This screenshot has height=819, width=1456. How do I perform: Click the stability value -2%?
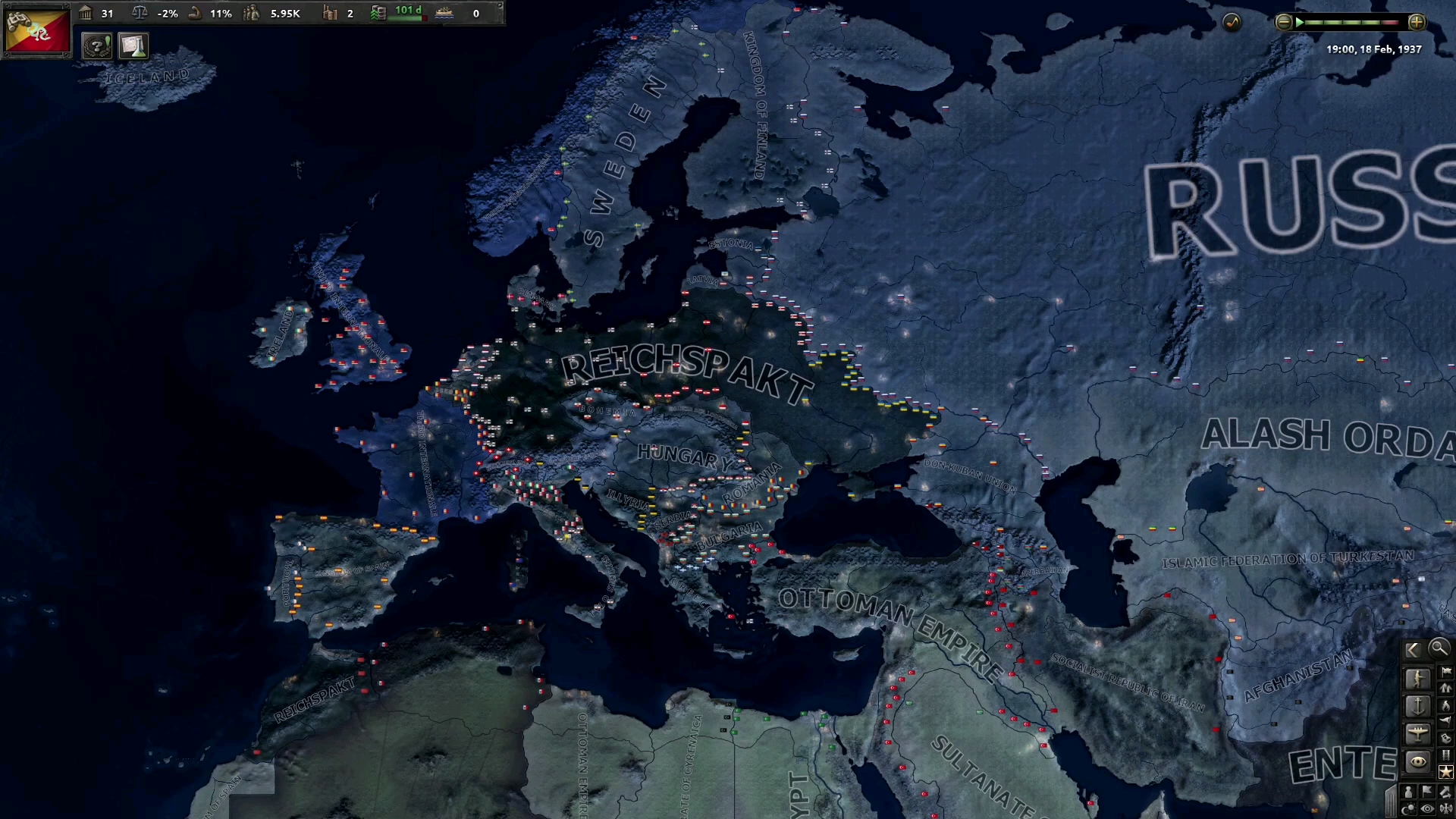168,14
